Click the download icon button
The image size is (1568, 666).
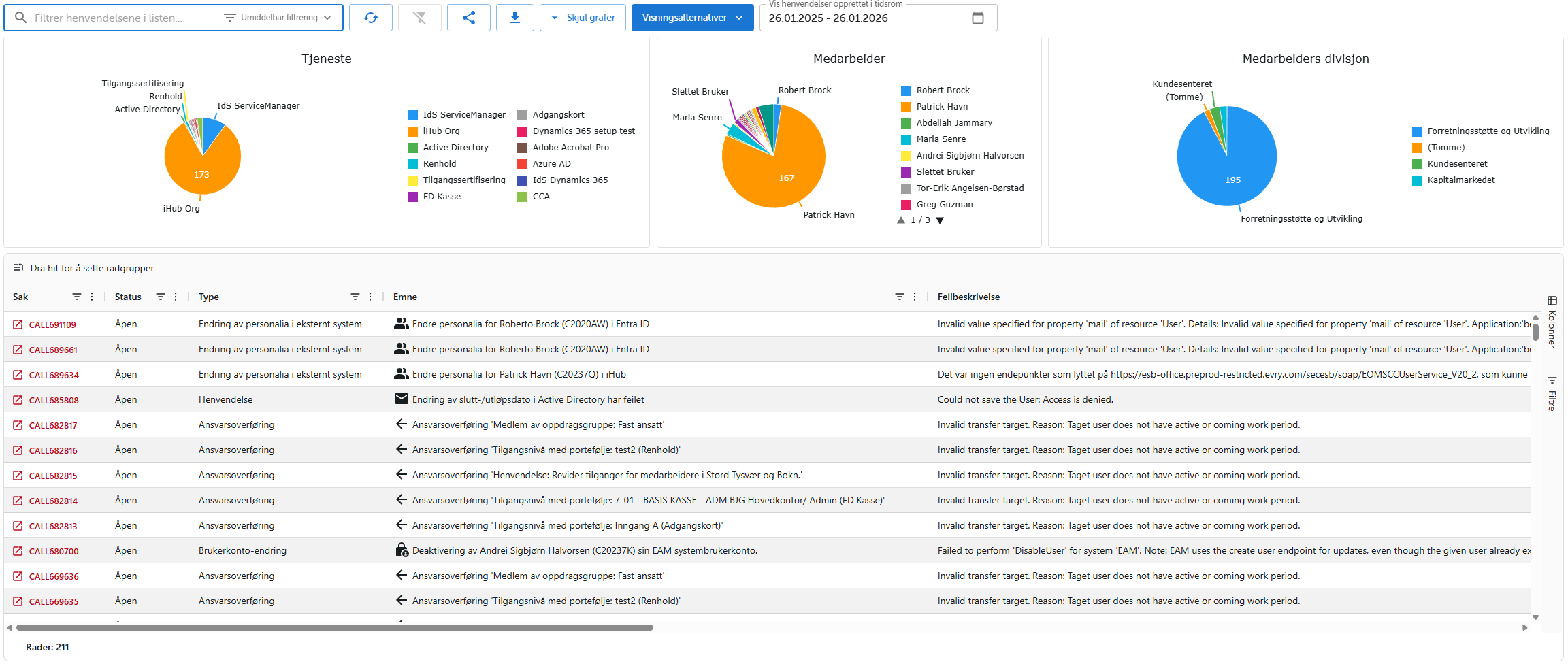click(x=514, y=18)
